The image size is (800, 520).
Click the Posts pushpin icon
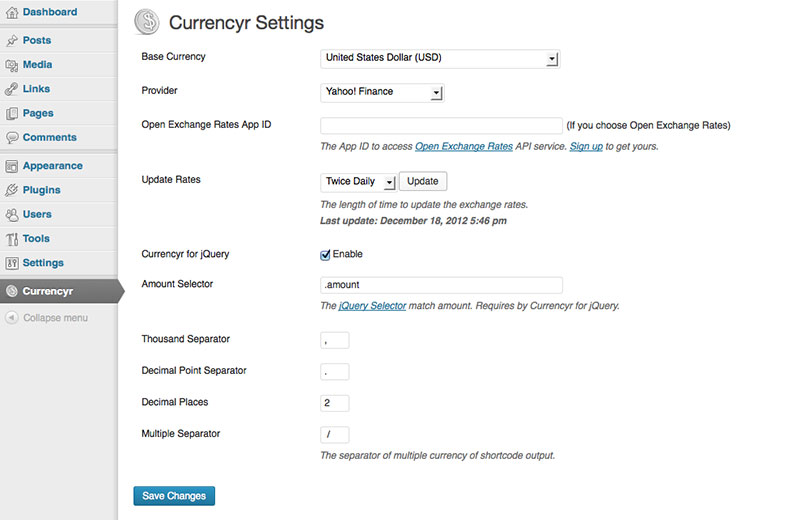tap(12, 41)
